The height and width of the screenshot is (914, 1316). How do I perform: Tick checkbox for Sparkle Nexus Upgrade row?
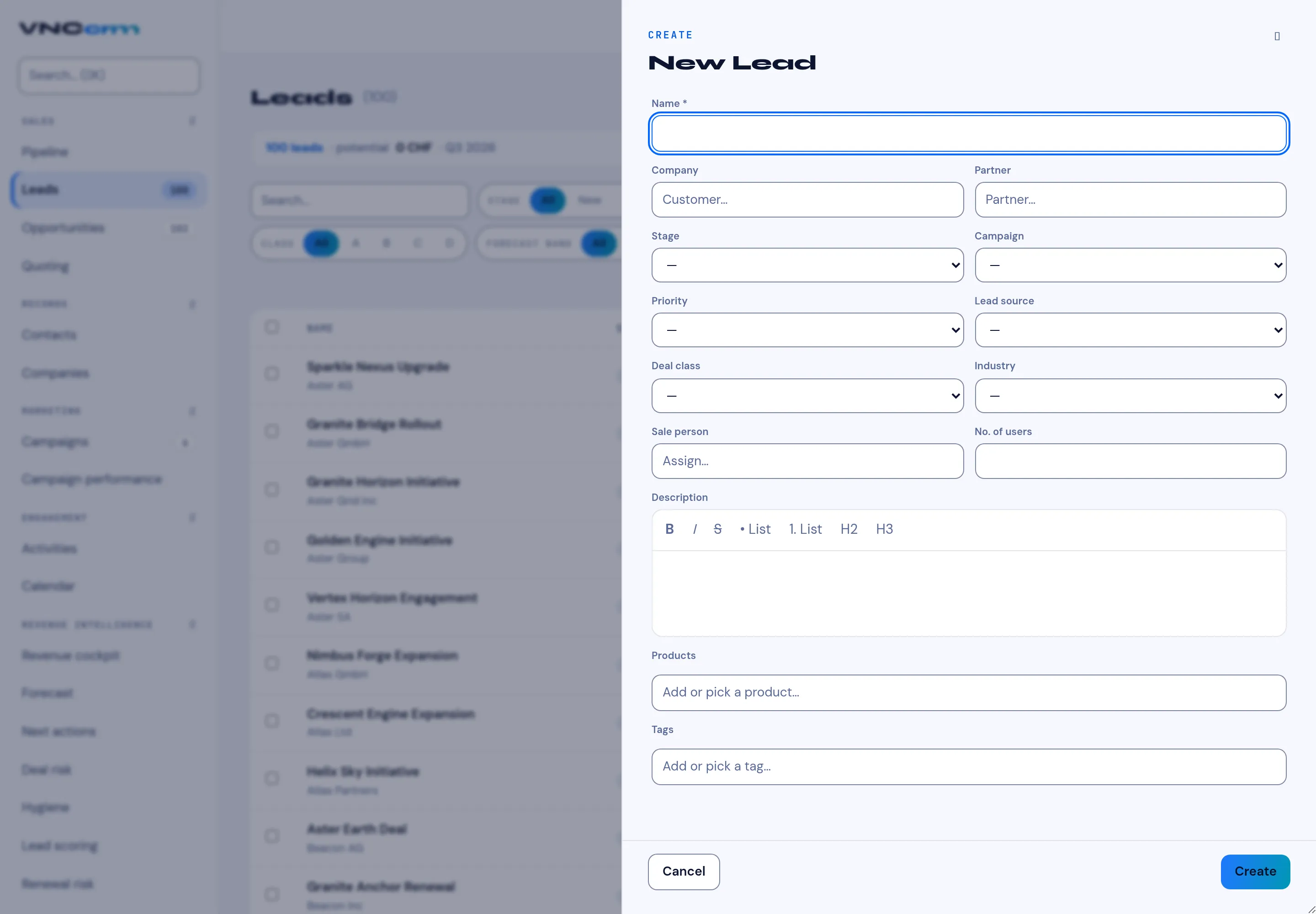(272, 374)
